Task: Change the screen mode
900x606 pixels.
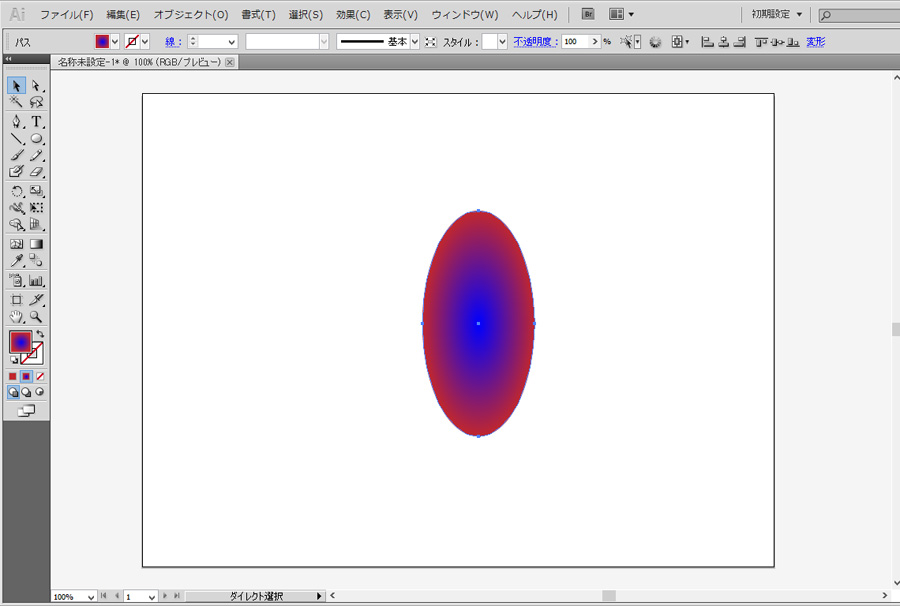Action: click(x=26, y=411)
